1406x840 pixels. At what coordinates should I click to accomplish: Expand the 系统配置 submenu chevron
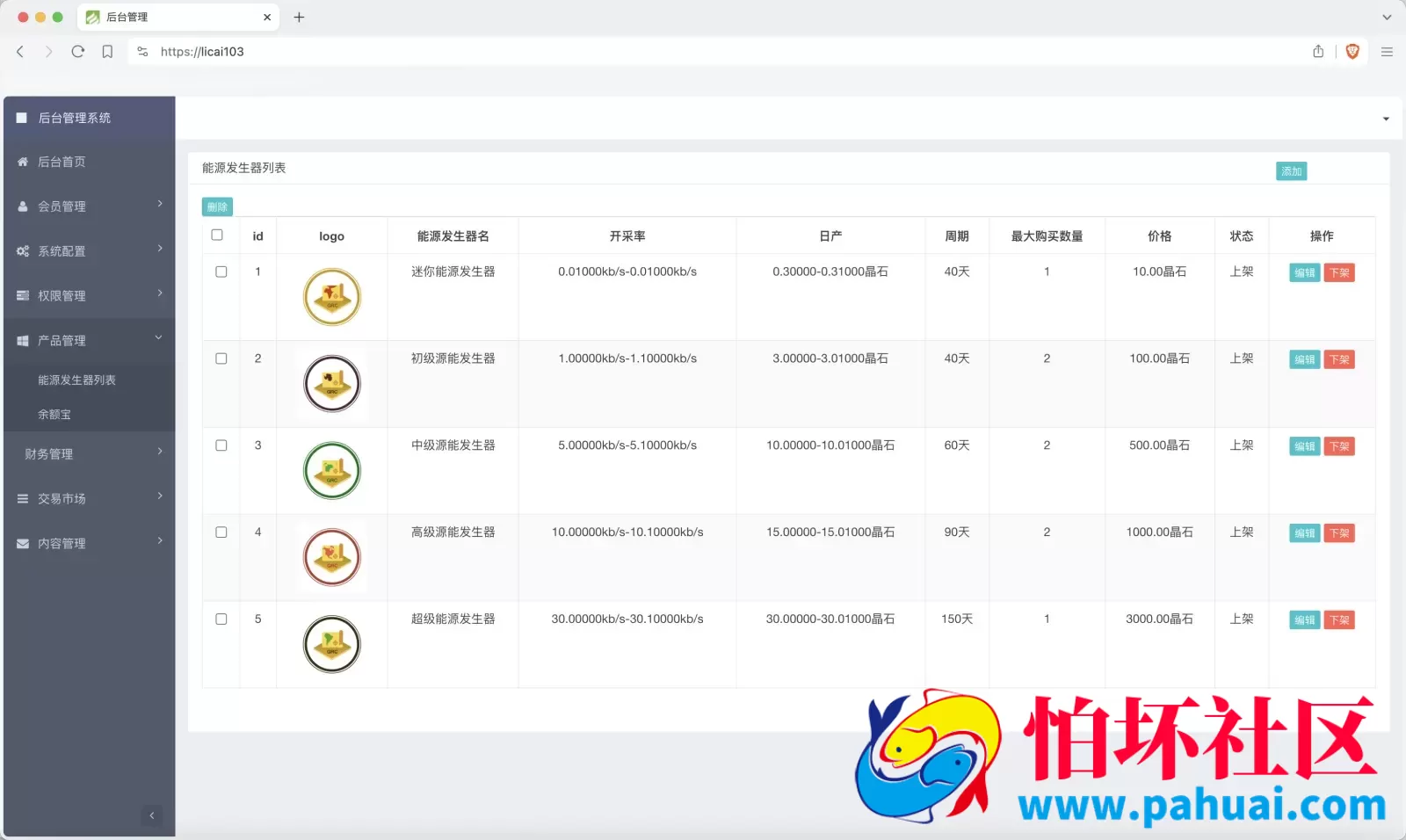click(160, 249)
